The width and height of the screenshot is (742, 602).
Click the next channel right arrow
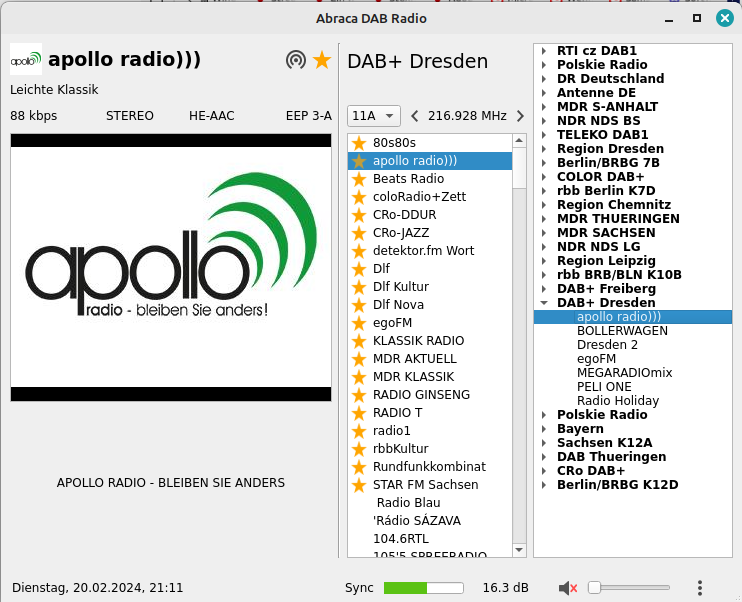coord(519,116)
